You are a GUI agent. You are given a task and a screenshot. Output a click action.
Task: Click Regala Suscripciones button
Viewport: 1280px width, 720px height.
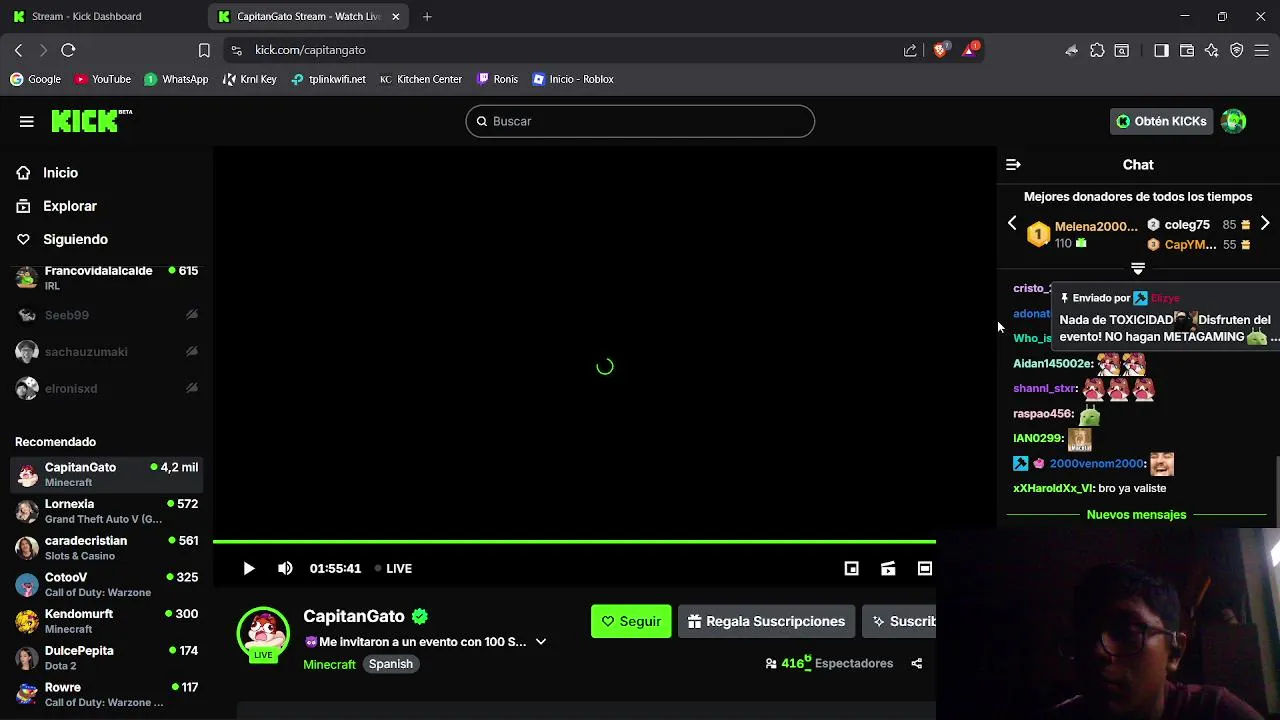pyautogui.click(x=766, y=621)
